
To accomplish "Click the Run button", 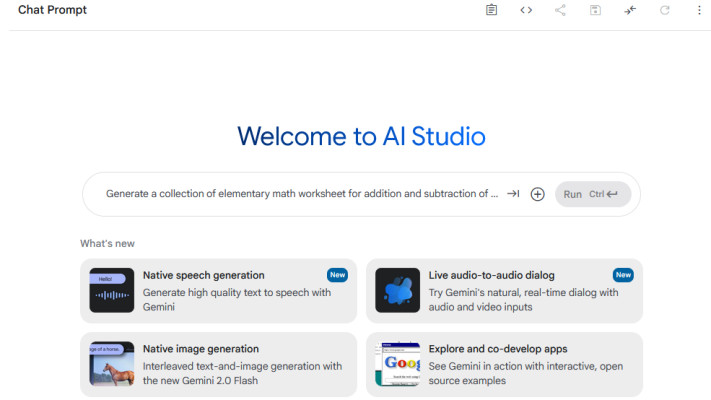I will coord(593,194).
